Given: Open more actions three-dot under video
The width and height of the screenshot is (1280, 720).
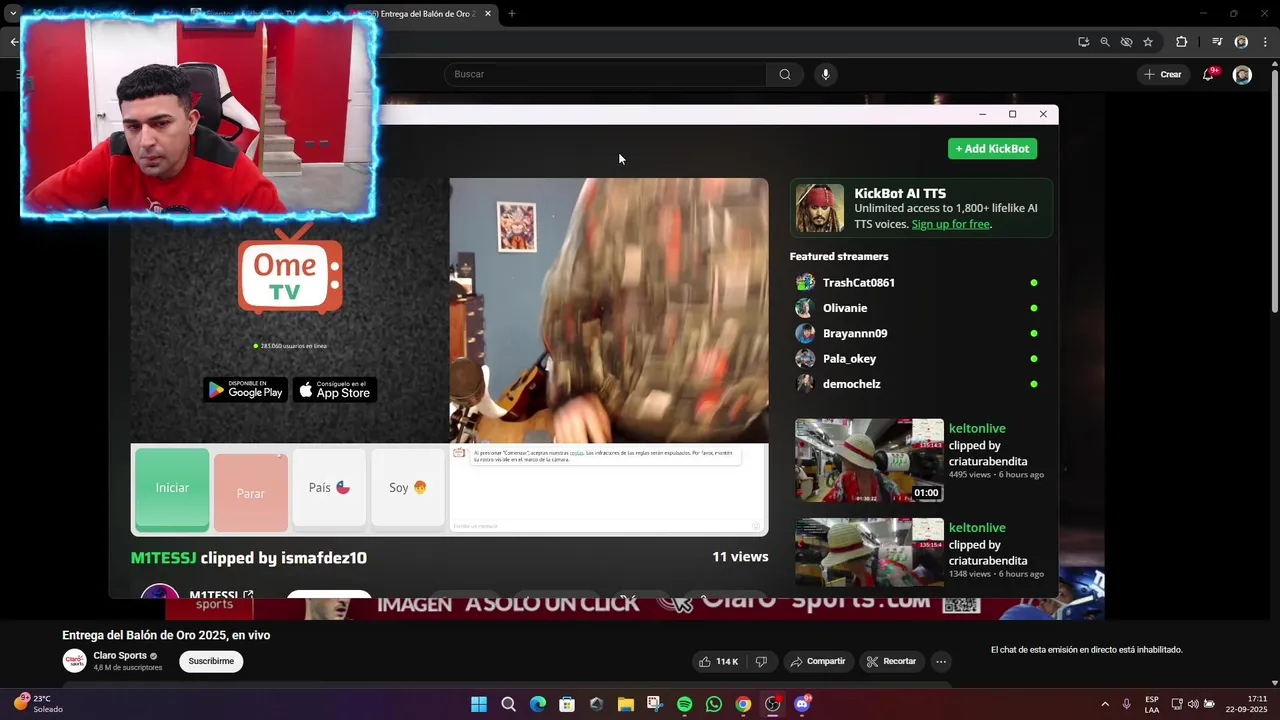Looking at the screenshot, I should [940, 661].
